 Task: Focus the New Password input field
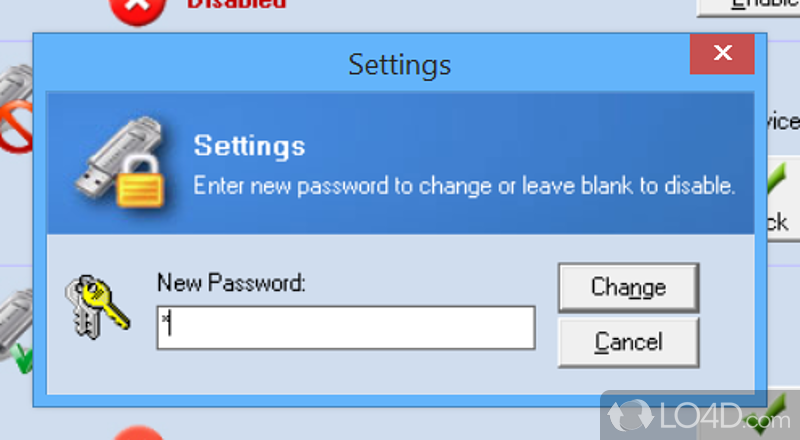click(345, 328)
